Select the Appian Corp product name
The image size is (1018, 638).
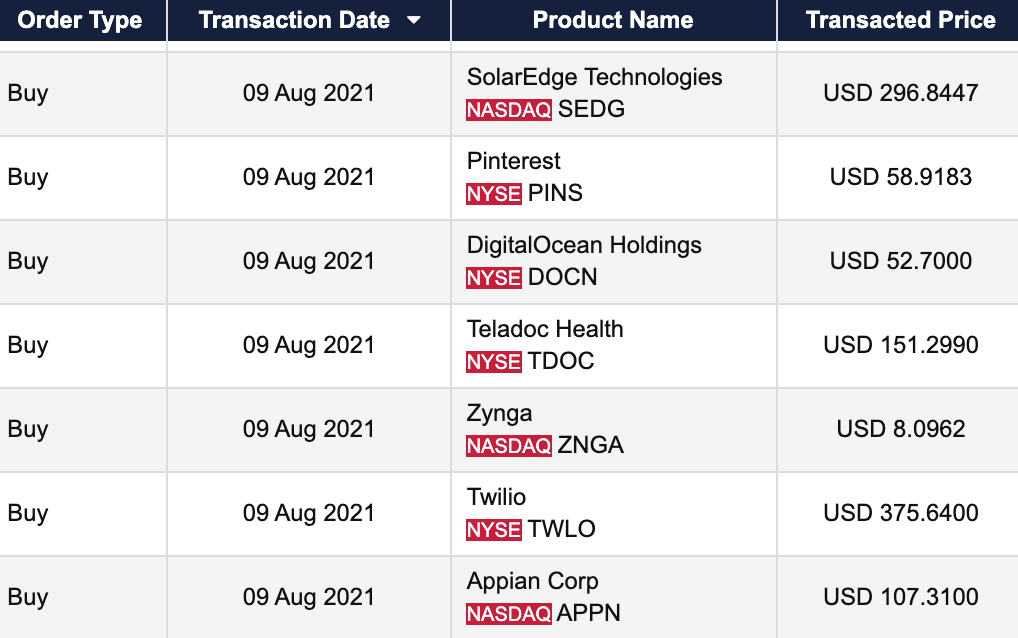pos(532,581)
